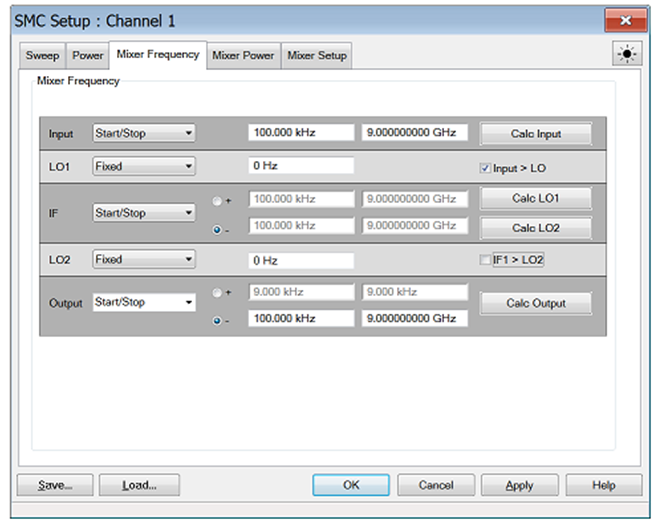The height and width of the screenshot is (526, 658).
Task: Click the Input stop frequency field 9.000000000 GHz
Action: [415, 133]
